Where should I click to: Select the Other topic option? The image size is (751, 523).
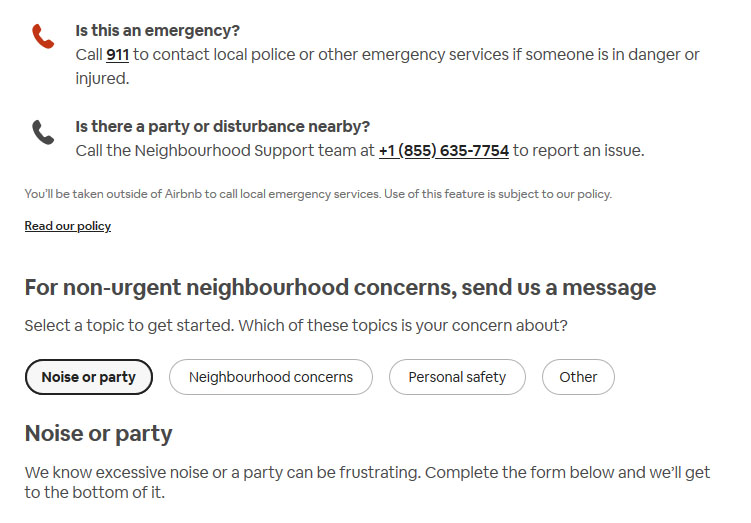click(x=578, y=377)
